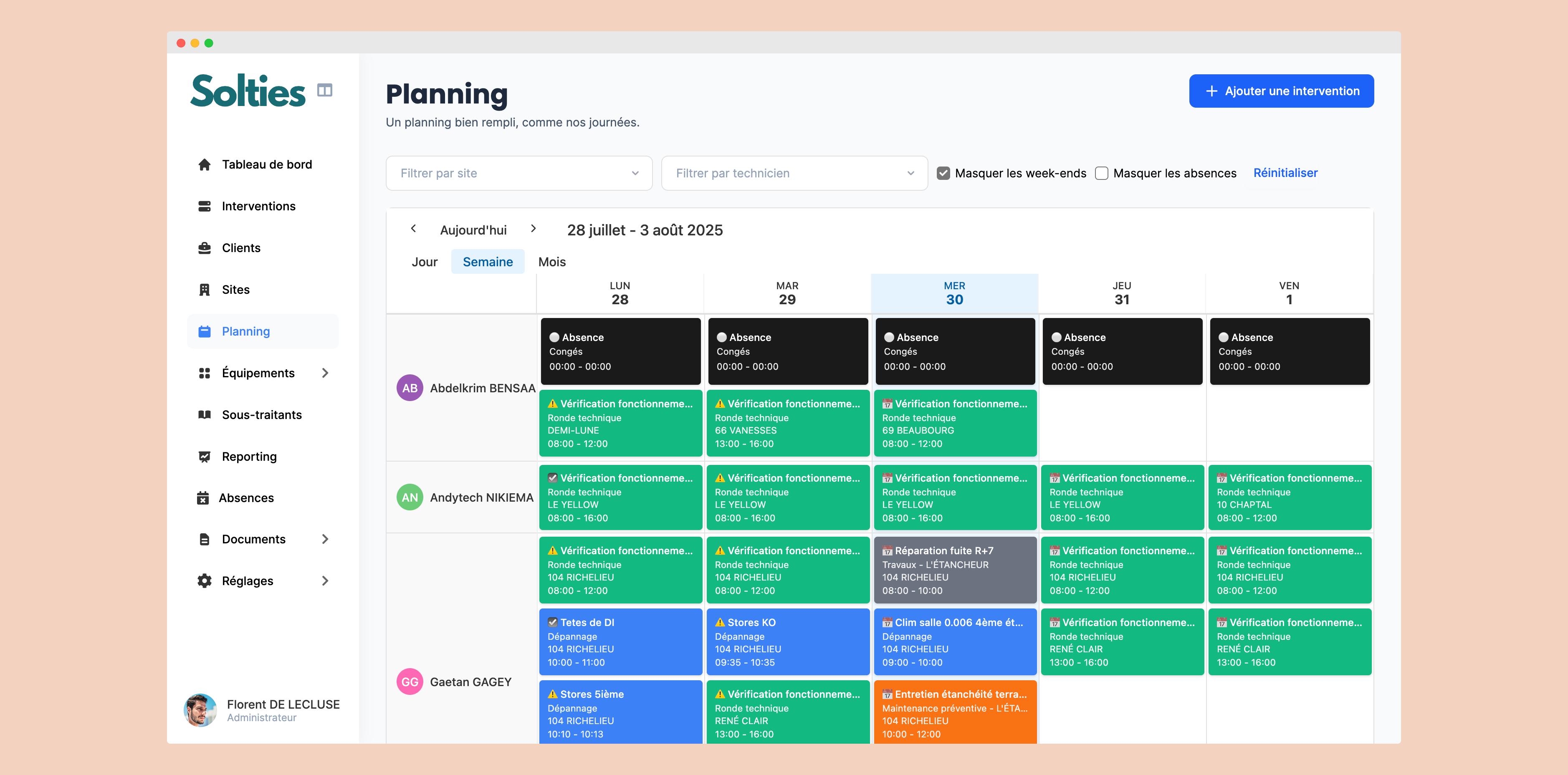Open Sous-traitants menu item
This screenshot has width=1568, height=775.
click(263, 415)
